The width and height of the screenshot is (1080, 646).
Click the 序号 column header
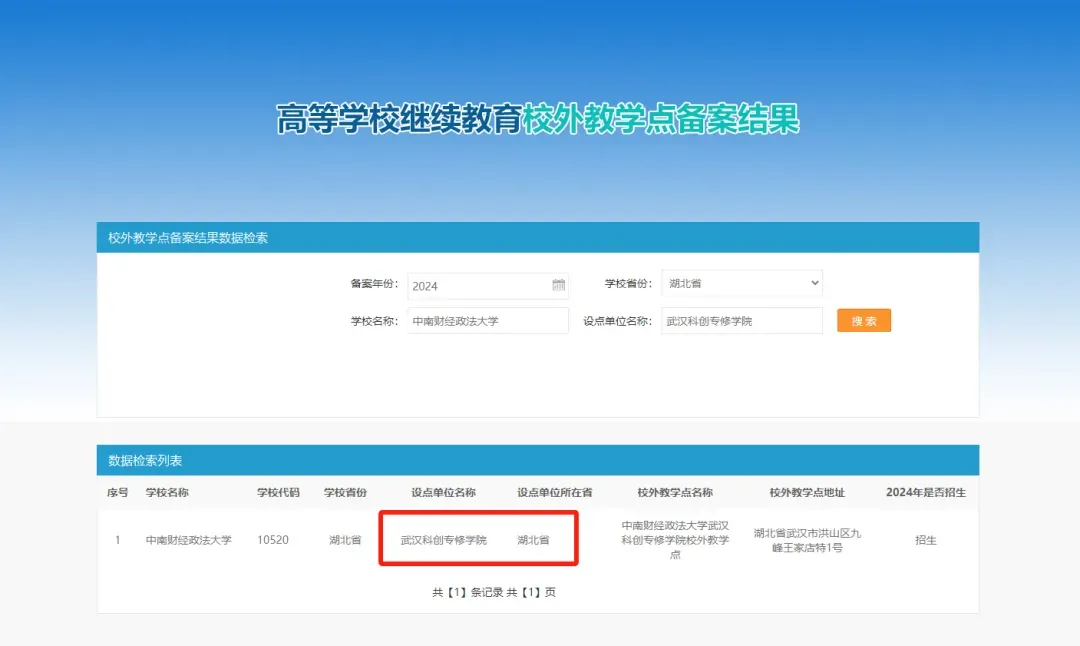click(117, 492)
